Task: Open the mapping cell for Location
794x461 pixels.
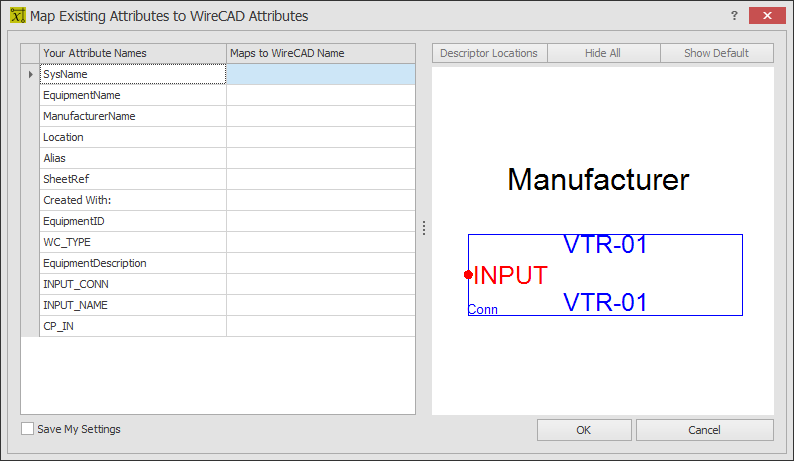Action: [x=321, y=137]
